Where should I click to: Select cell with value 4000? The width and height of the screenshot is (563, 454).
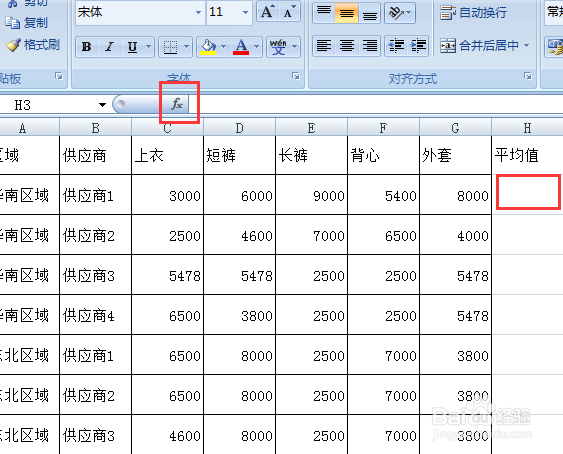[455, 235]
